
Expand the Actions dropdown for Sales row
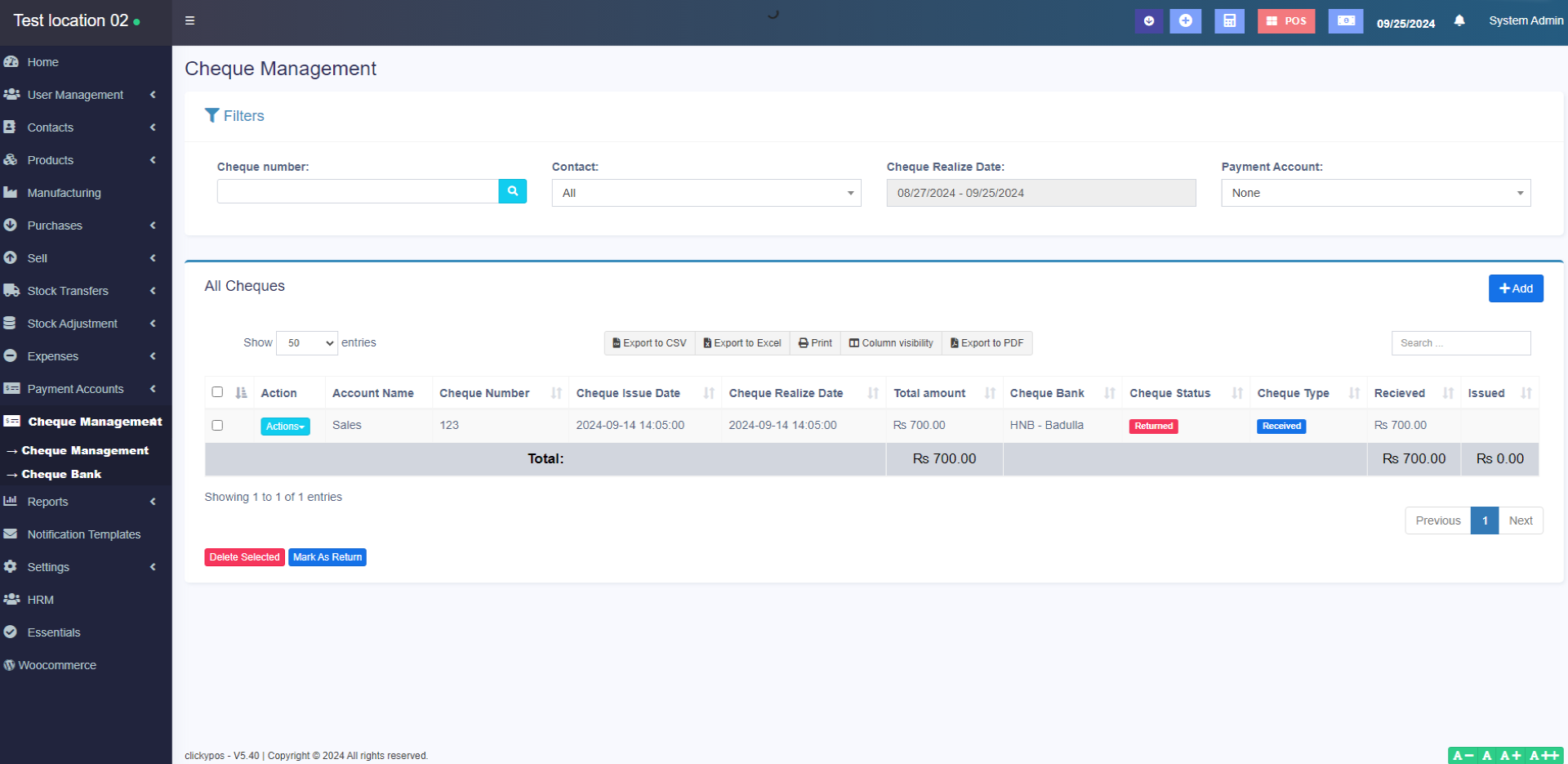tap(285, 427)
